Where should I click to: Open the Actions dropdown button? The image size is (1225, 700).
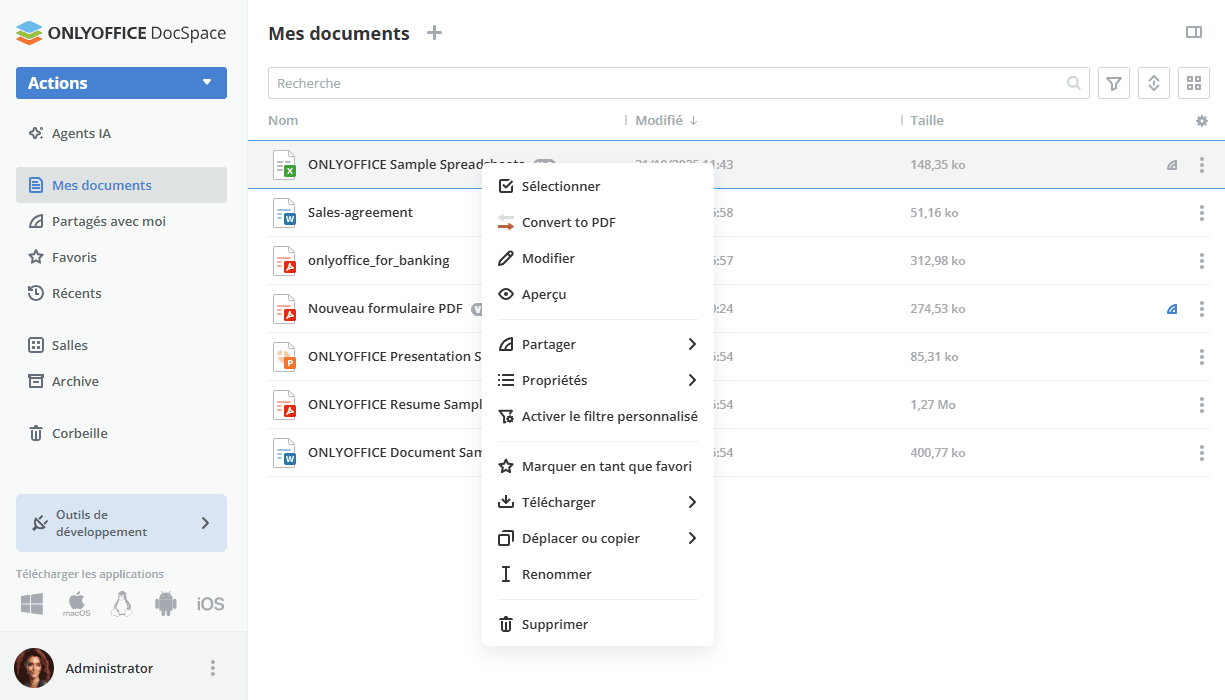tap(121, 83)
